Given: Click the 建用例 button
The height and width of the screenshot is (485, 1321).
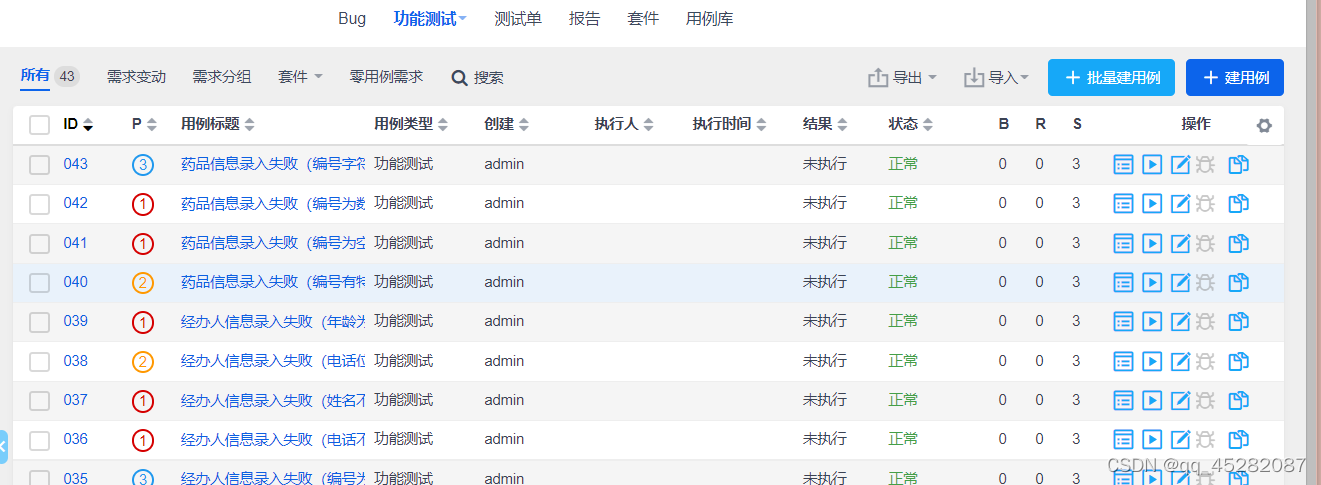Looking at the screenshot, I should 1235,78.
